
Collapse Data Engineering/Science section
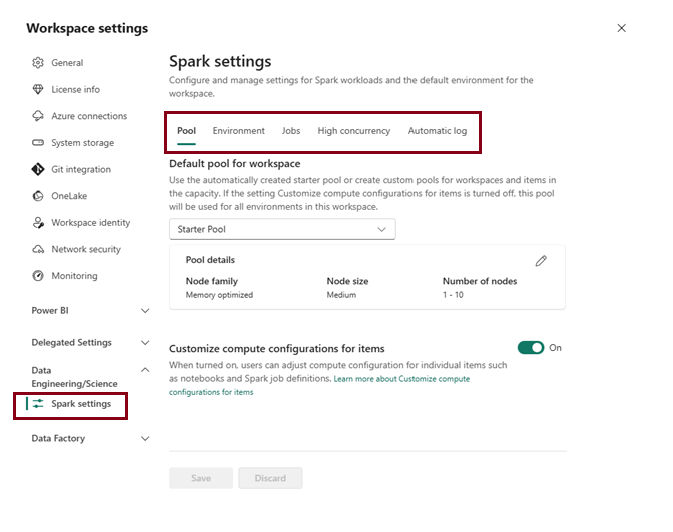pos(145,370)
